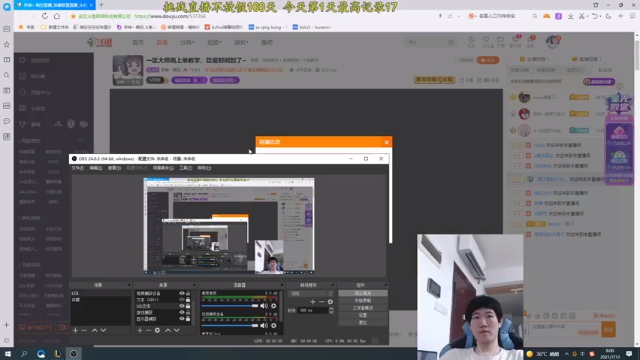Open OBS Studio icon on taskbar
This screenshot has width=640, height=360.
73,354
